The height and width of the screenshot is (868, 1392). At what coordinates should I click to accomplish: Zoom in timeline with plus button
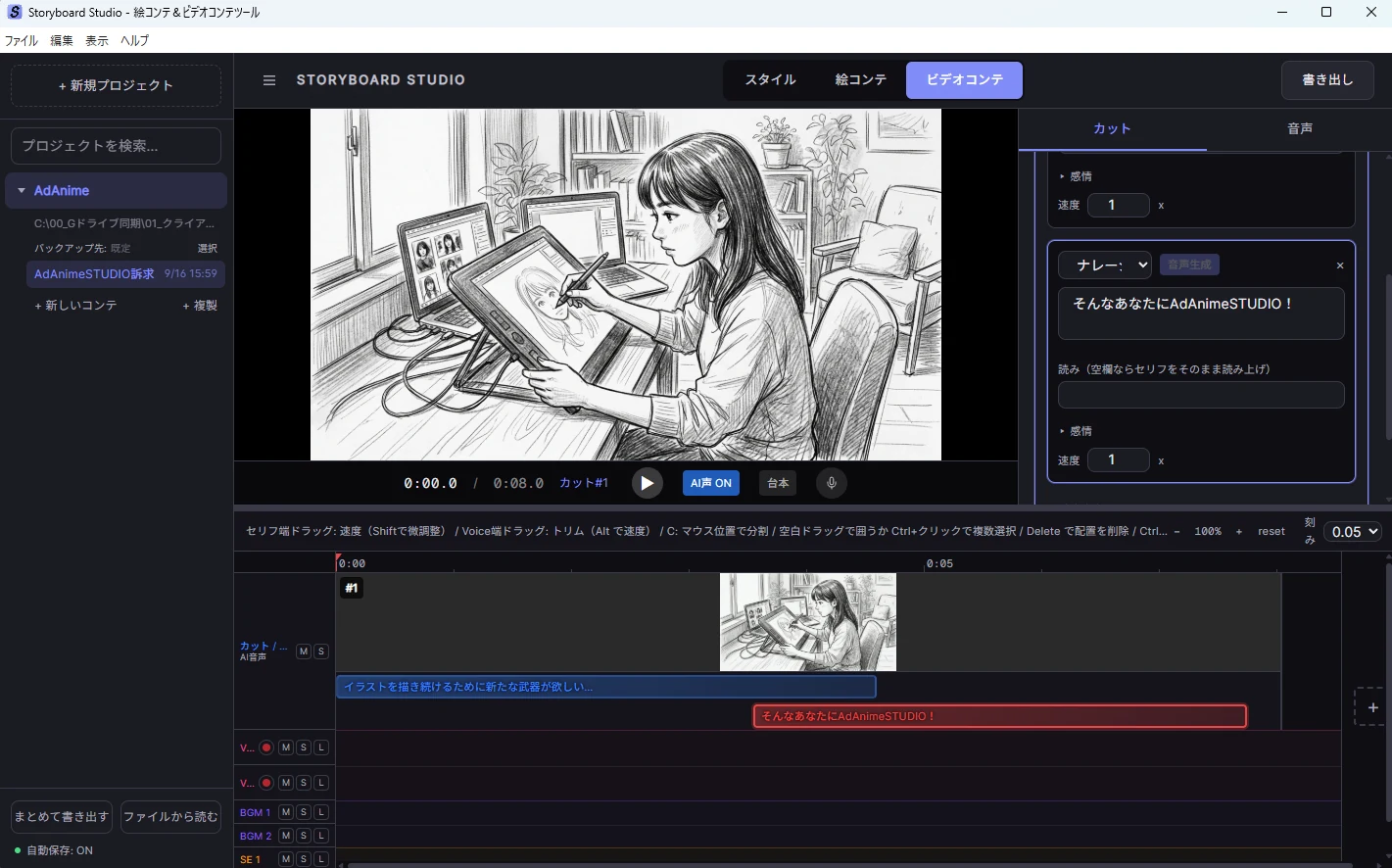pyautogui.click(x=1239, y=531)
